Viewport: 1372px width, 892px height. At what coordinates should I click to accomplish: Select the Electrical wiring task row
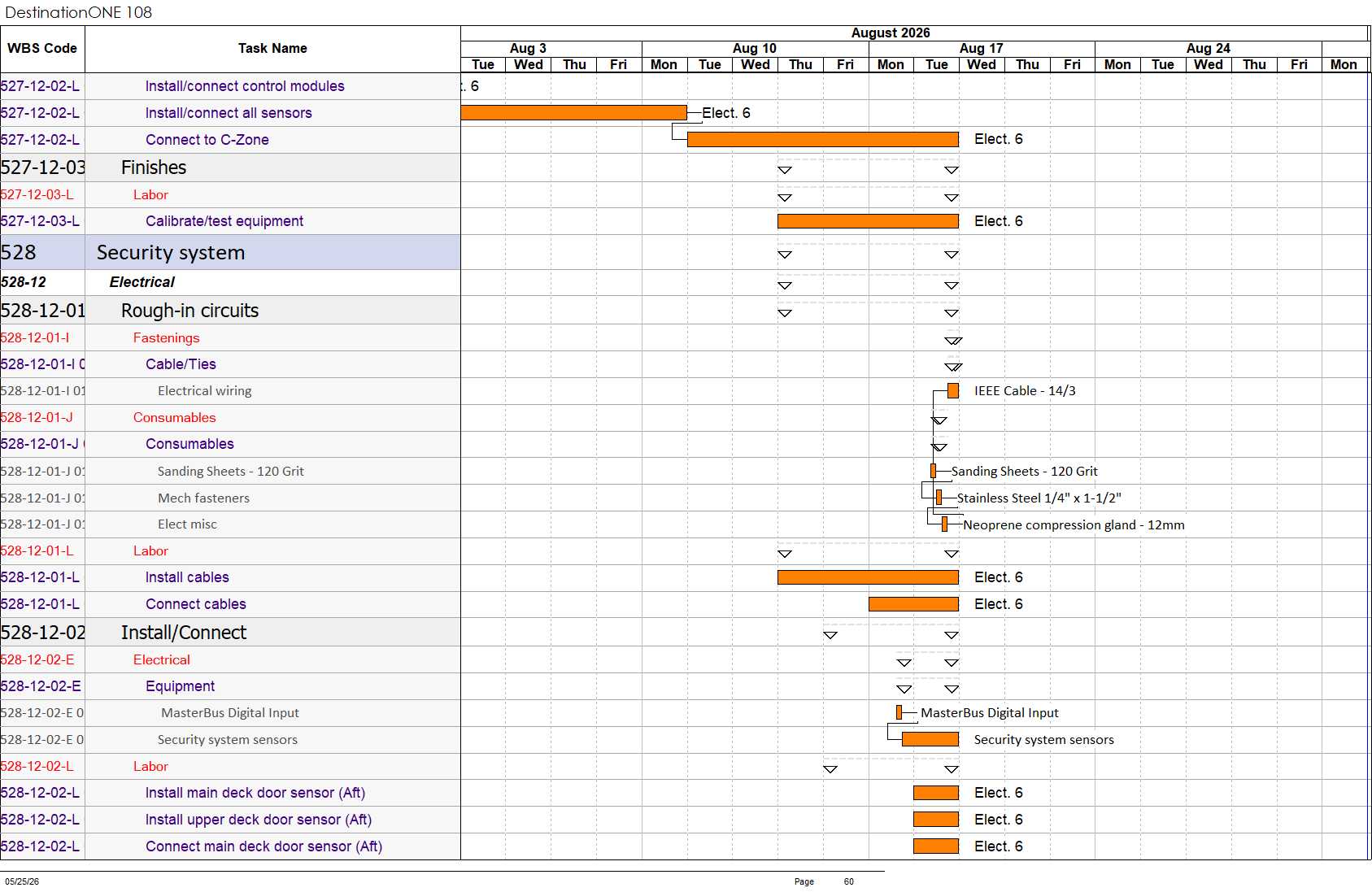(230, 391)
